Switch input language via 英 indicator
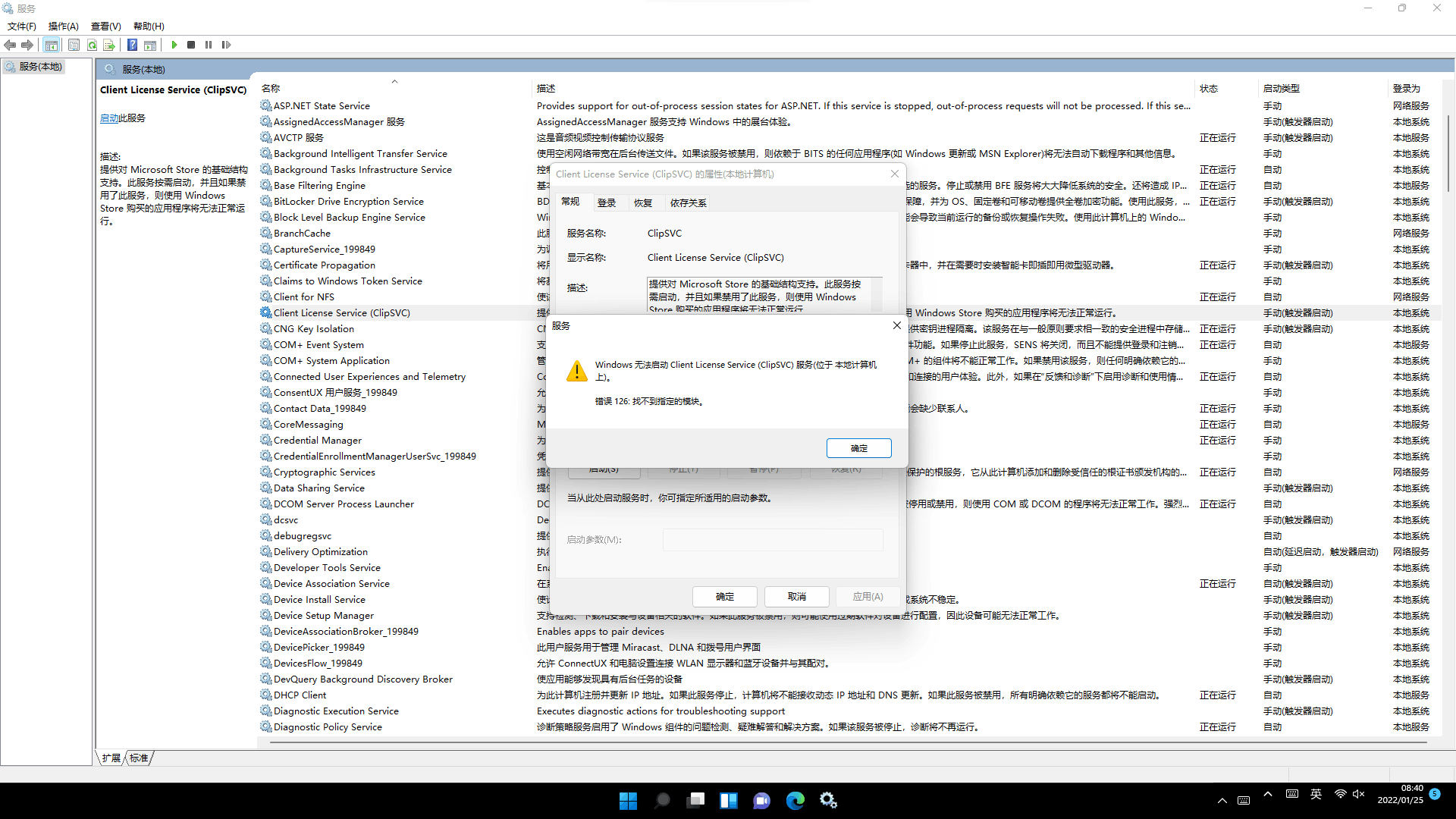 coord(1316,794)
